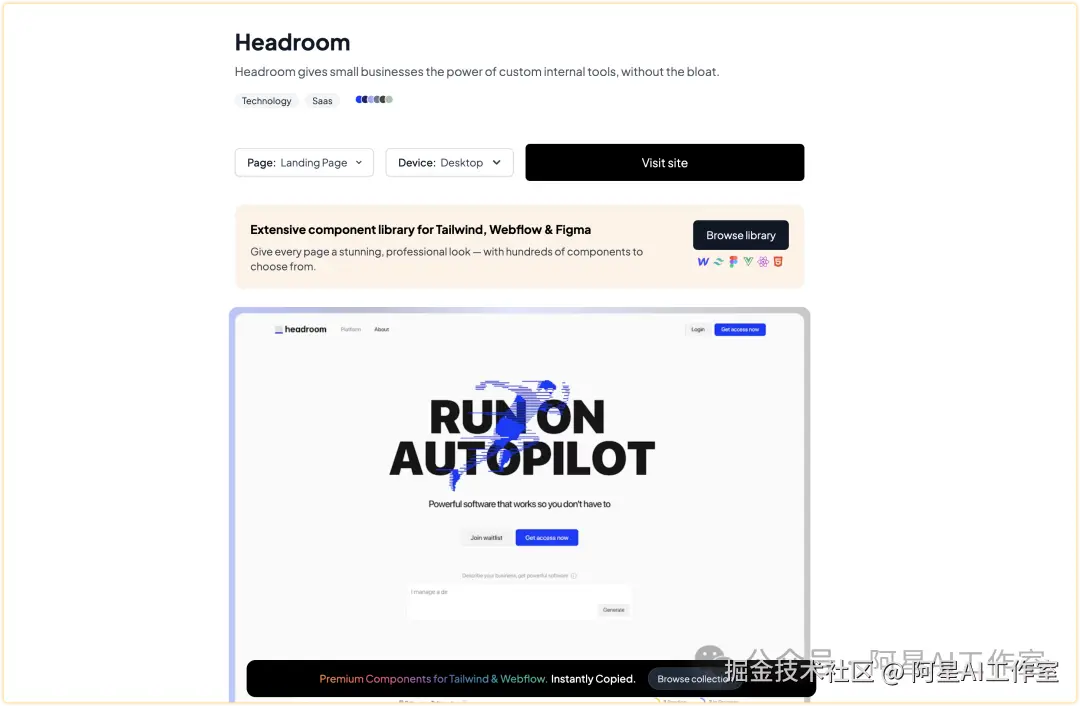Click the last gray color dot in the palette
Image resolution: width=1080 pixels, height=706 pixels.
389,99
